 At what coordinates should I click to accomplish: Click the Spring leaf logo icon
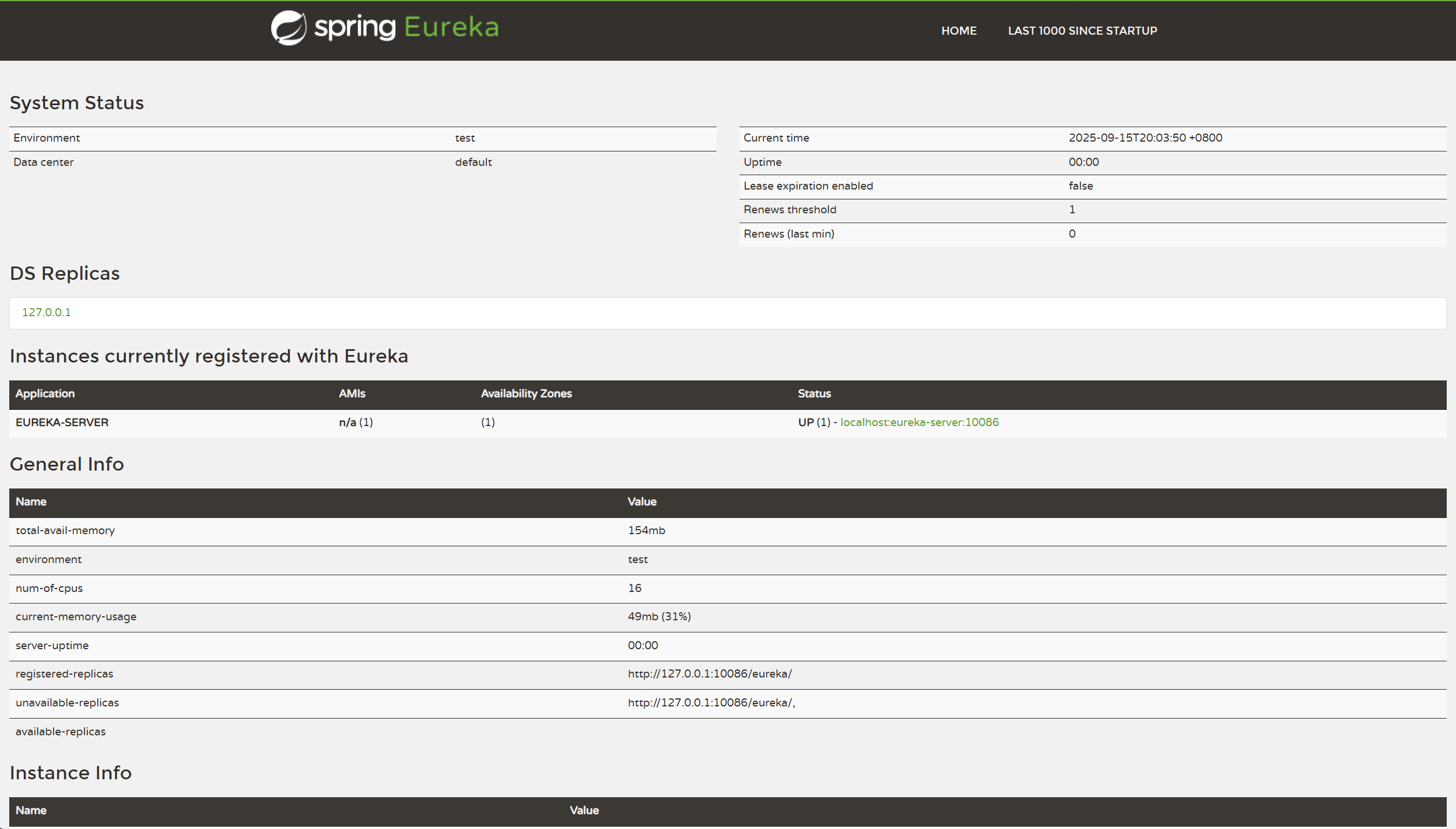[289, 28]
